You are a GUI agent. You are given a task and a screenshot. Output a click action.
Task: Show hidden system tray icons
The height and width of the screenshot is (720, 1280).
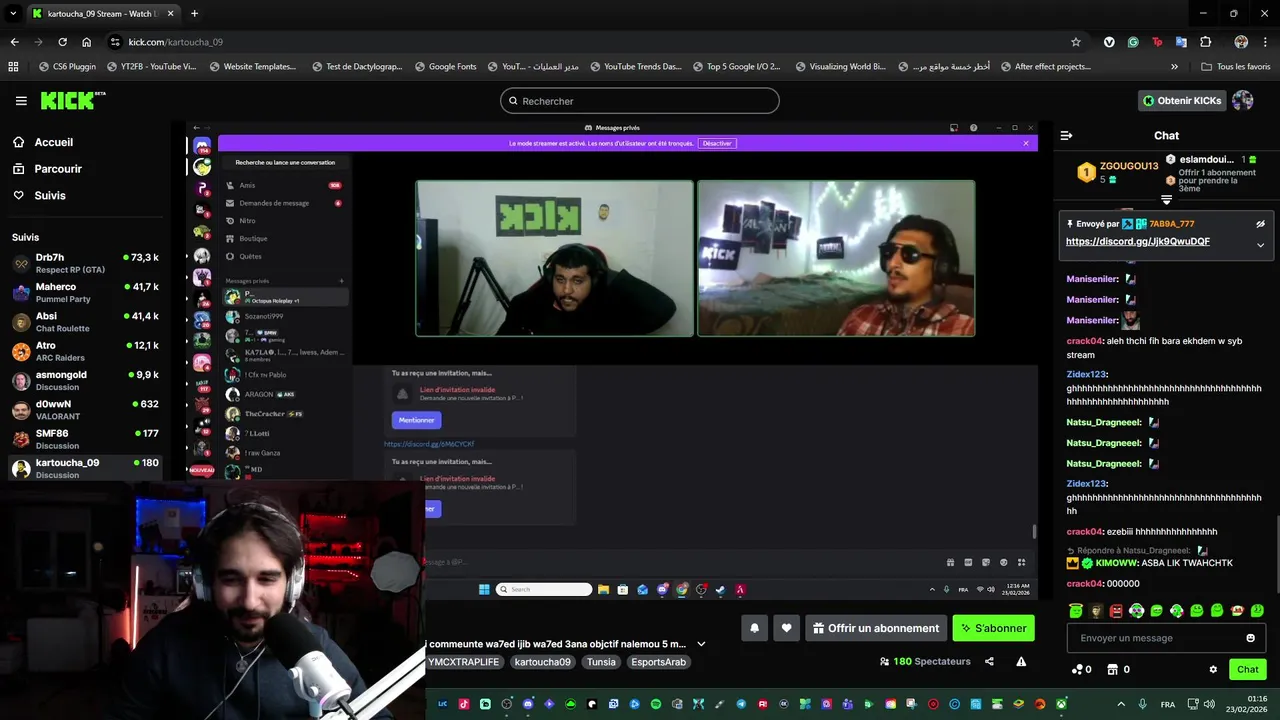1120,704
